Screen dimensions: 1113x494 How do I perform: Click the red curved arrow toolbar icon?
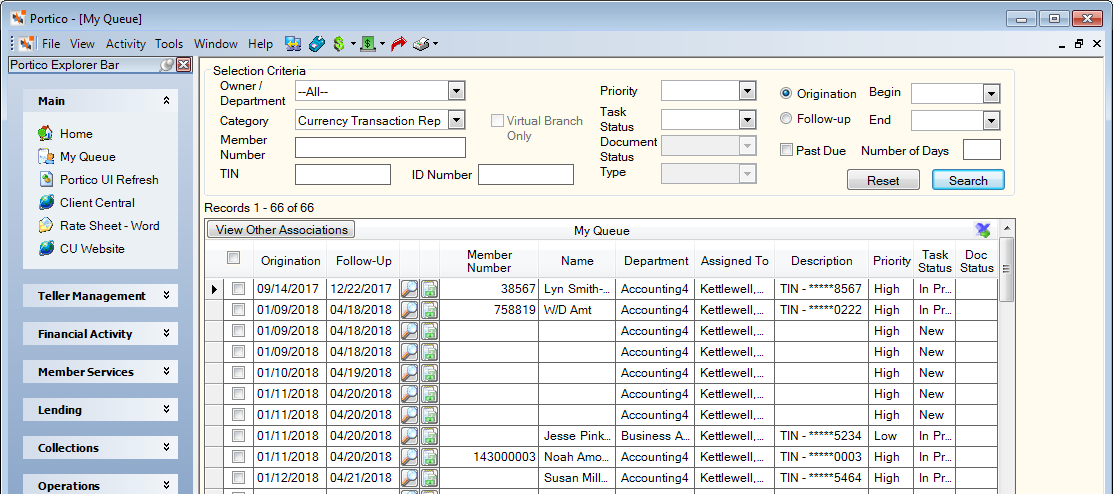point(398,44)
